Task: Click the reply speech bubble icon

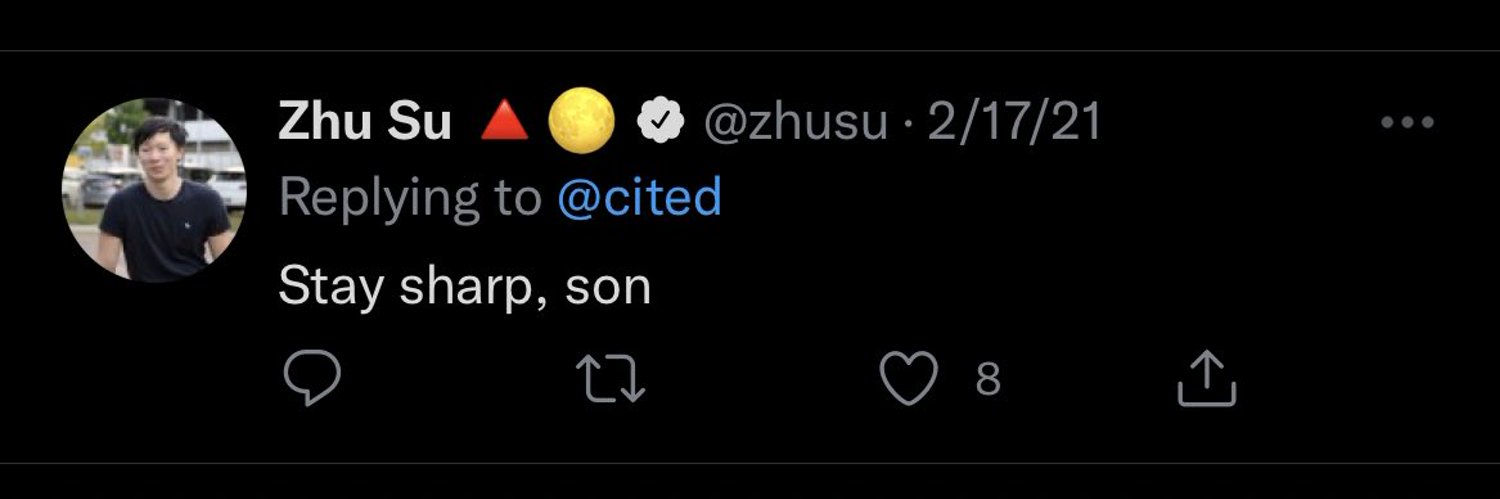Action: point(312,378)
